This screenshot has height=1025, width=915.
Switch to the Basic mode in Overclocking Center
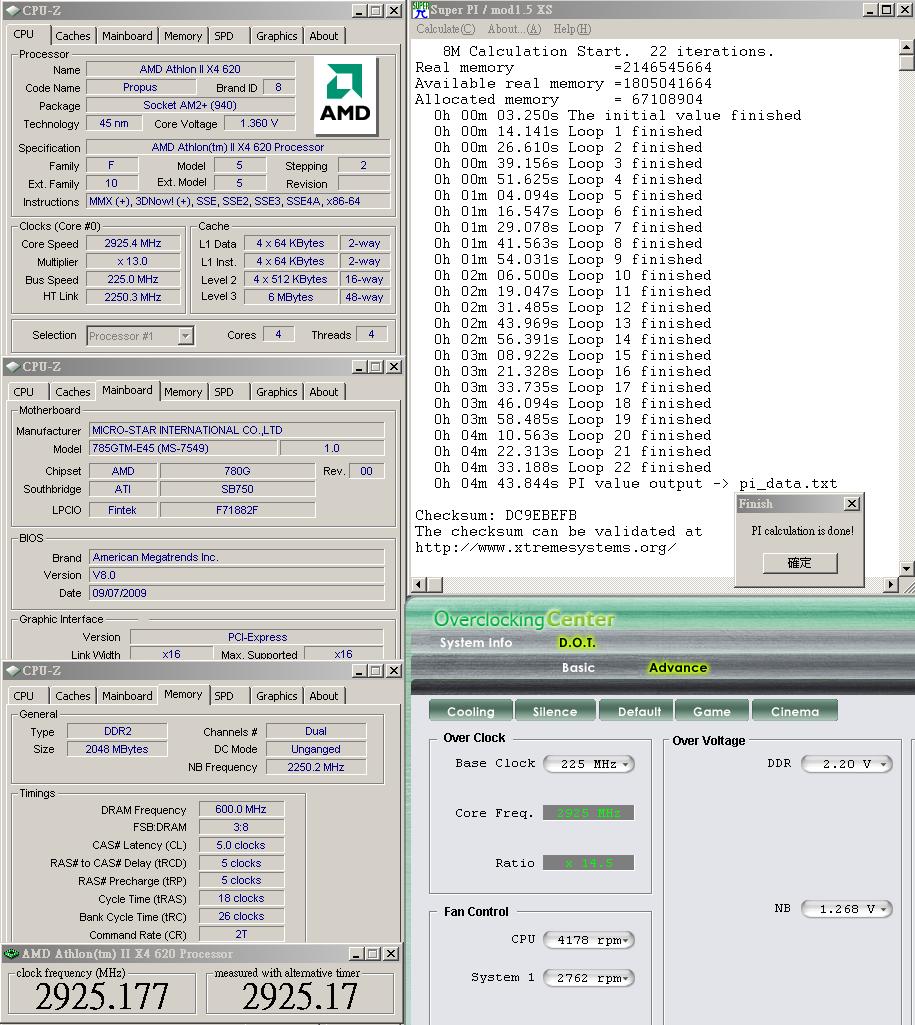tap(578, 668)
